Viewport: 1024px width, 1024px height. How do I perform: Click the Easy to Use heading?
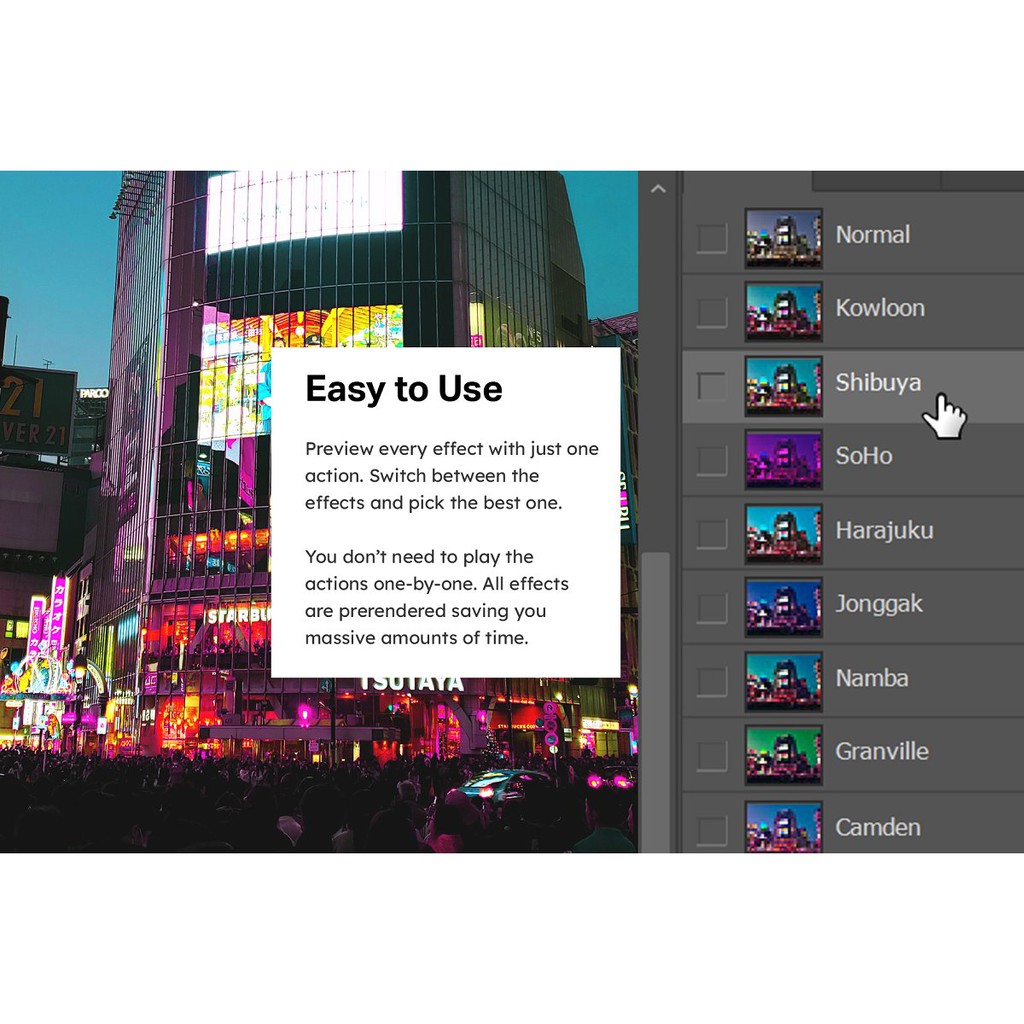click(x=403, y=389)
